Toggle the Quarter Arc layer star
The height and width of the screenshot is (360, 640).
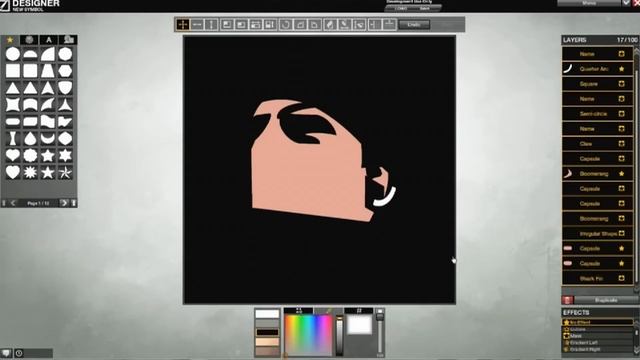tap(621, 69)
